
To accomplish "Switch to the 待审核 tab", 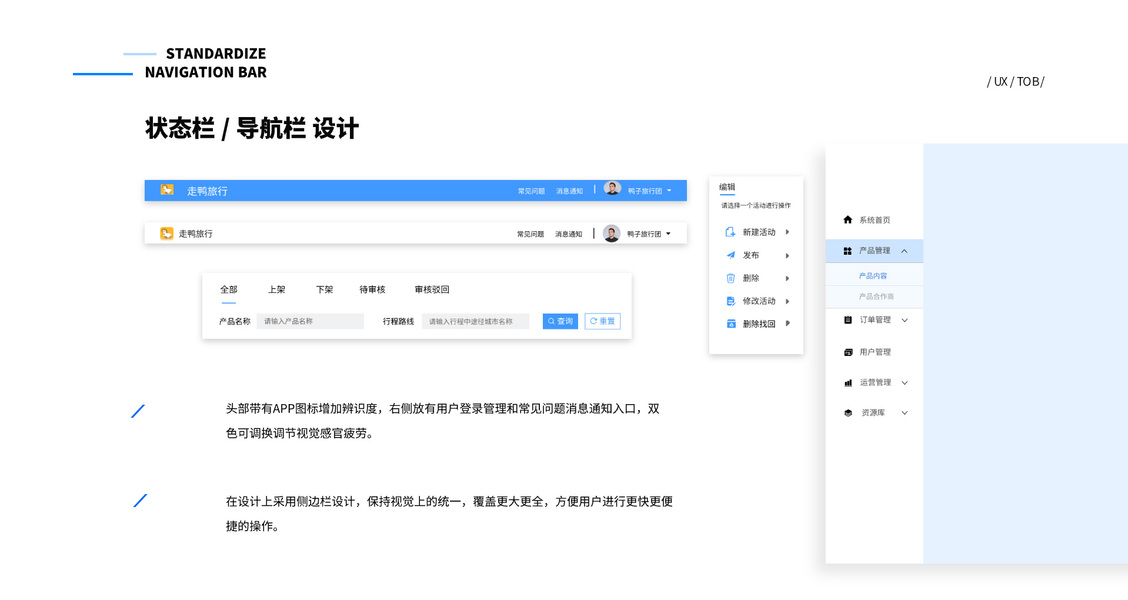I will point(373,289).
